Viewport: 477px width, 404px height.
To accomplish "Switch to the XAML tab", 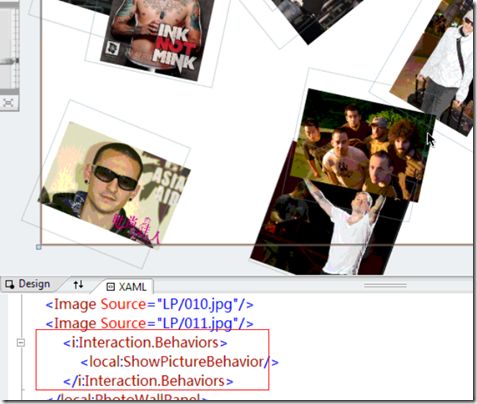I will tap(127, 287).
